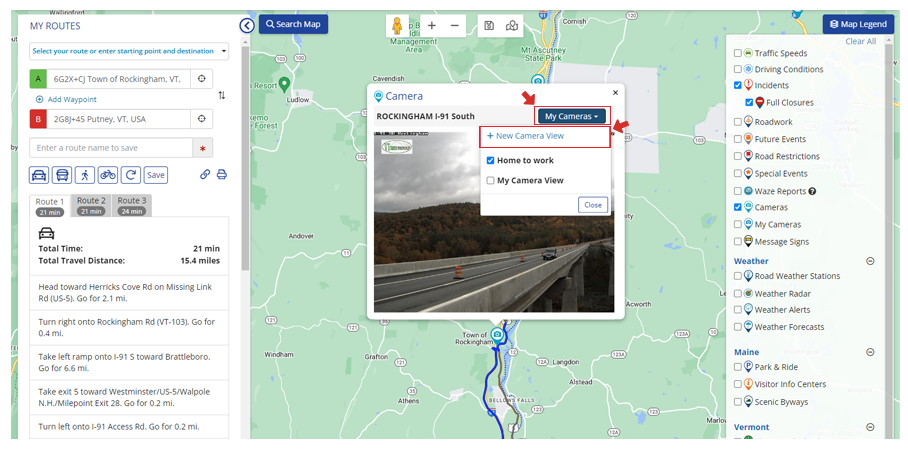
Task: Click the destination B address field
Action: click(x=119, y=119)
